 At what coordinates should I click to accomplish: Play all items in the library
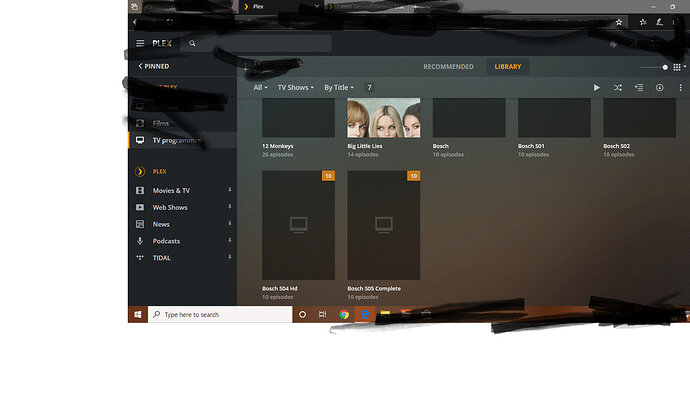pyautogui.click(x=596, y=88)
